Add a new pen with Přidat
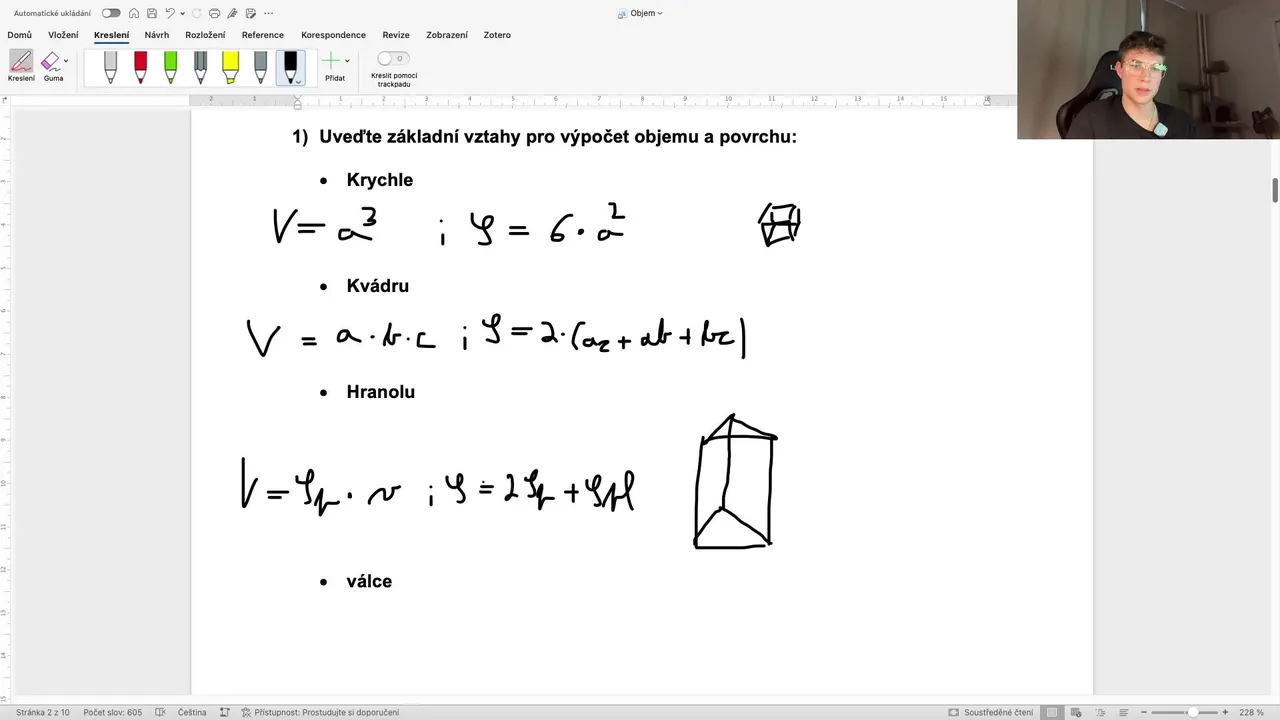This screenshot has height=720, width=1280. tap(334, 67)
